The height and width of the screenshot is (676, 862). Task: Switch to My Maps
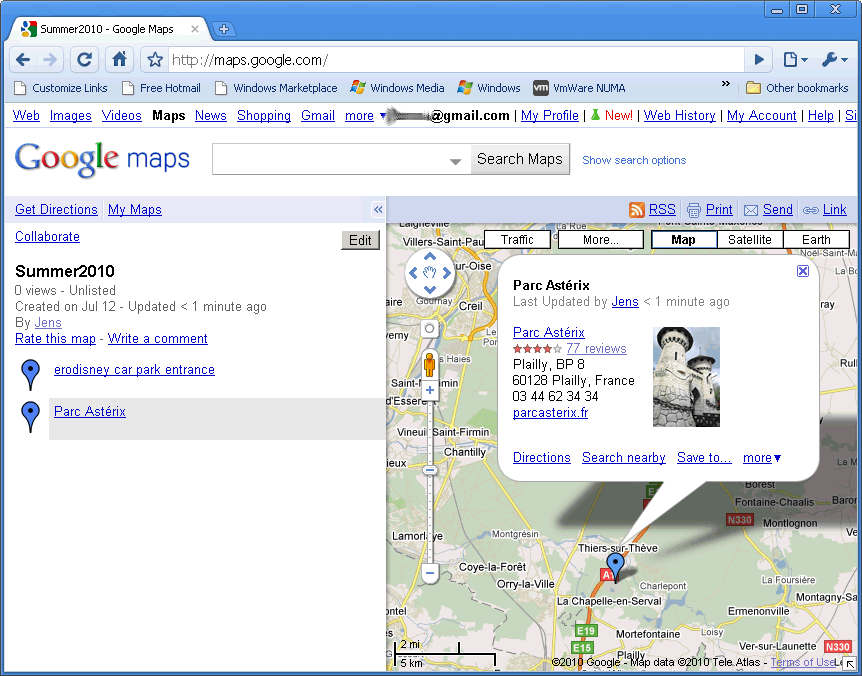pyautogui.click(x=135, y=209)
